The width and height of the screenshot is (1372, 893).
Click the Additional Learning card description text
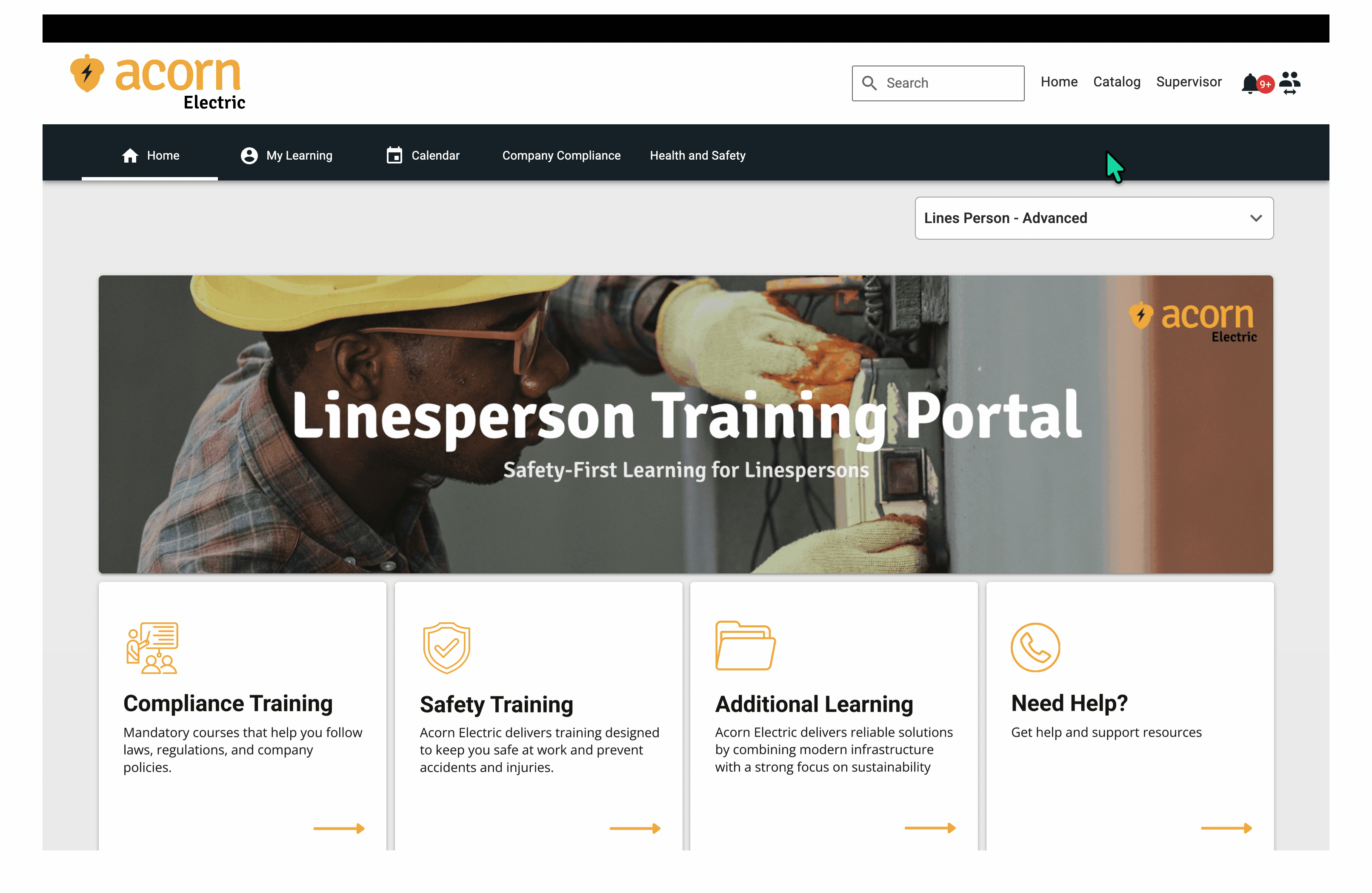point(834,750)
